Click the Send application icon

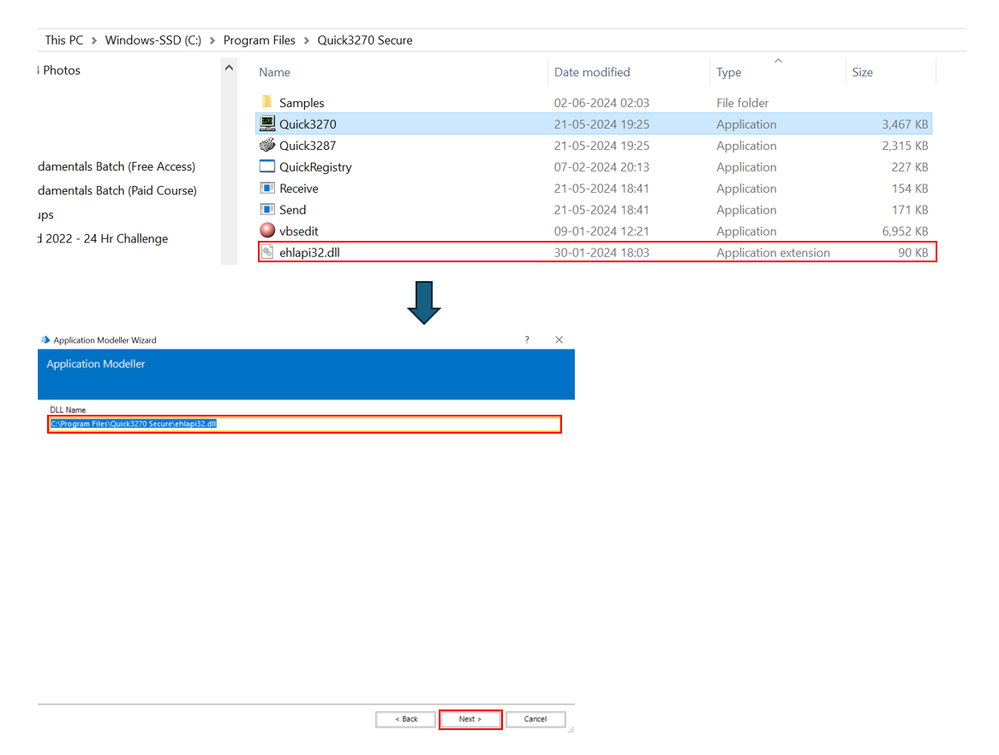[267, 210]
